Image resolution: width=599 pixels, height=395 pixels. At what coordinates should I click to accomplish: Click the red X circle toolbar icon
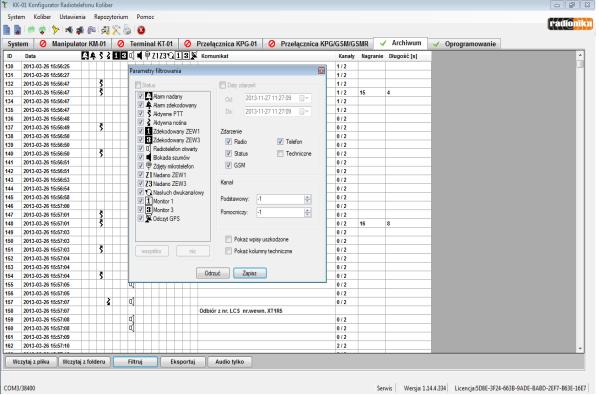141,30
